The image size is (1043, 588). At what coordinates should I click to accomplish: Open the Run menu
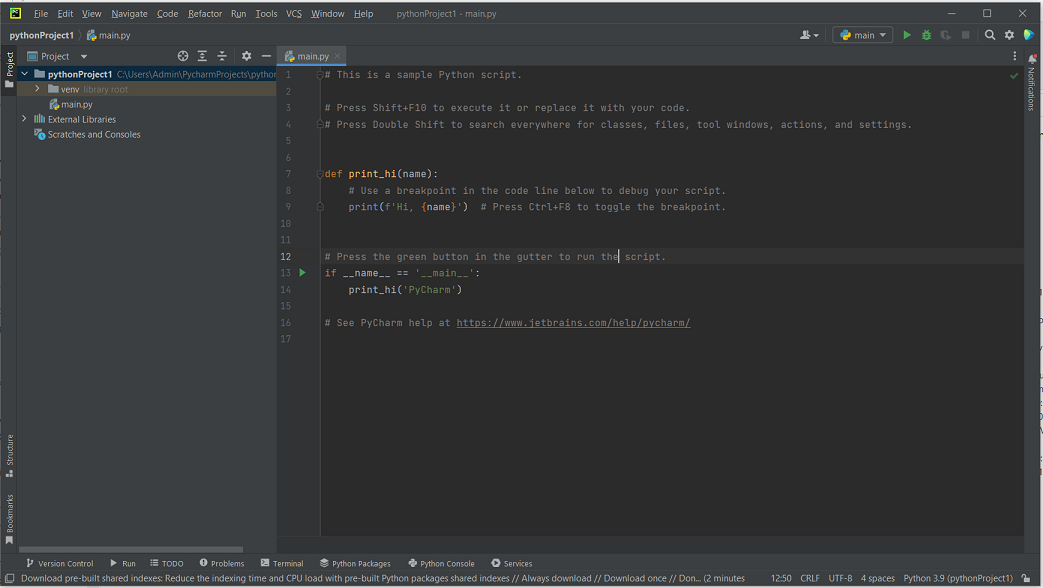click(x=238, y=14)
